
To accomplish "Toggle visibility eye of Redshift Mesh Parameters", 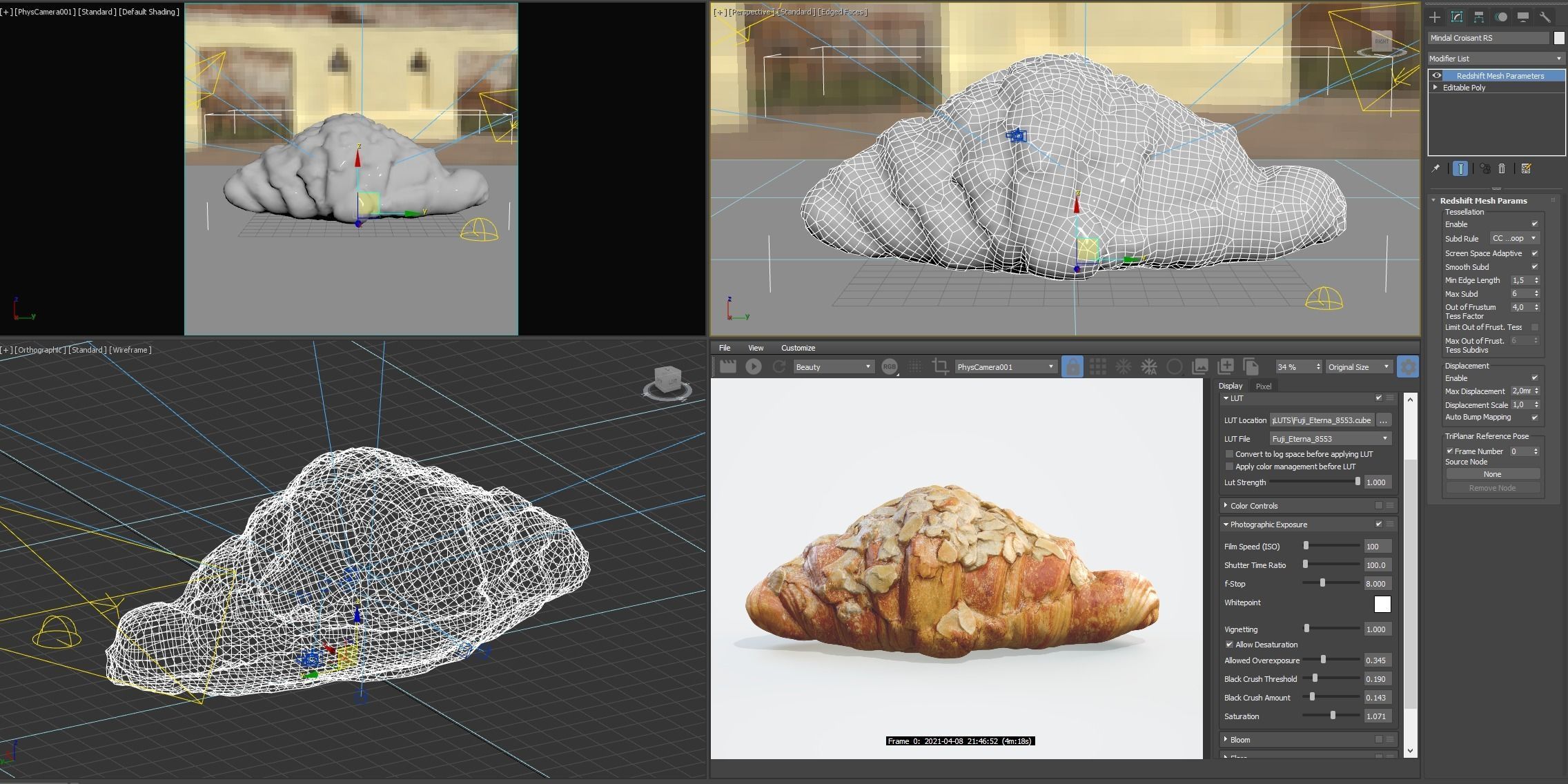I will coord(1437,76).
